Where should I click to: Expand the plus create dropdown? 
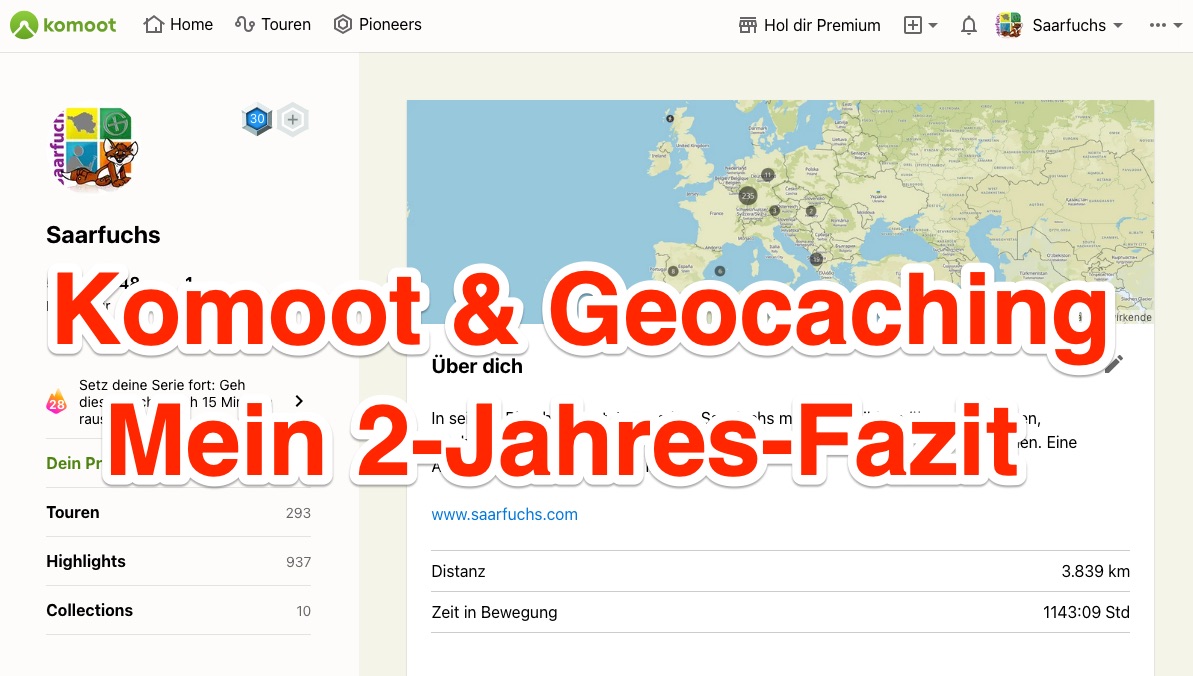coord(920,26)
